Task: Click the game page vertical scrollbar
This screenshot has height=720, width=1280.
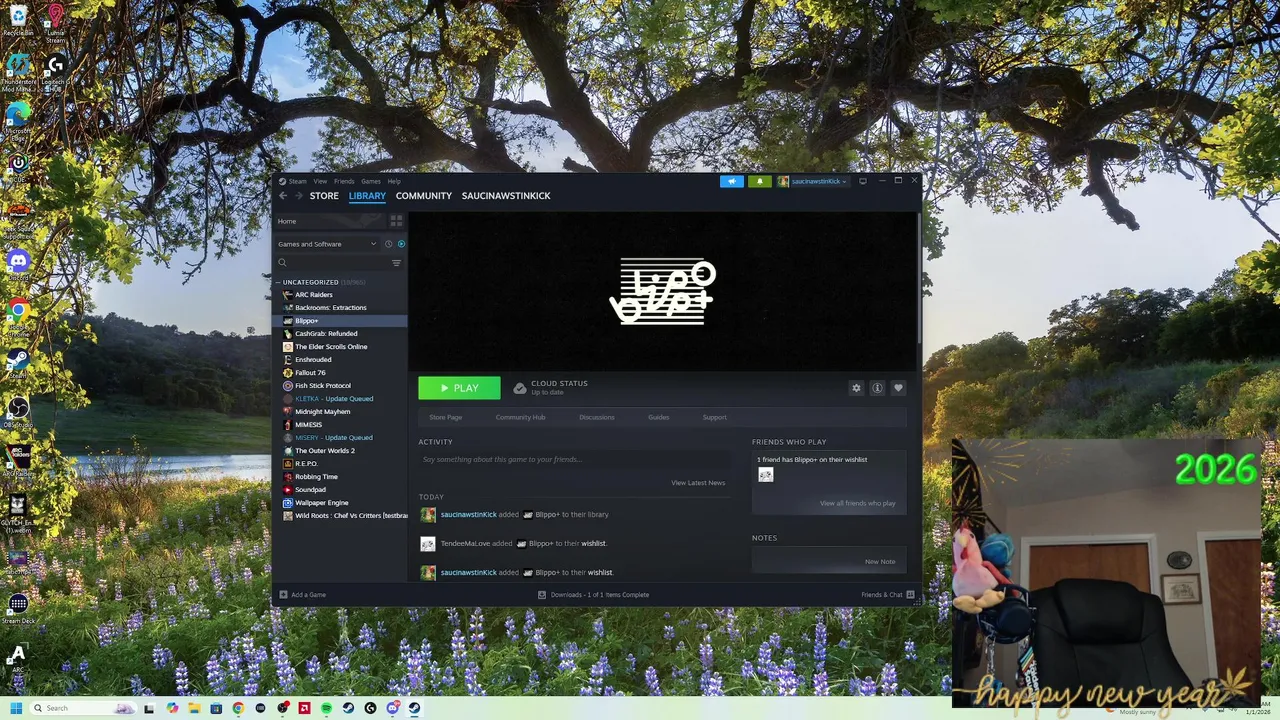Action: point(918,278)
